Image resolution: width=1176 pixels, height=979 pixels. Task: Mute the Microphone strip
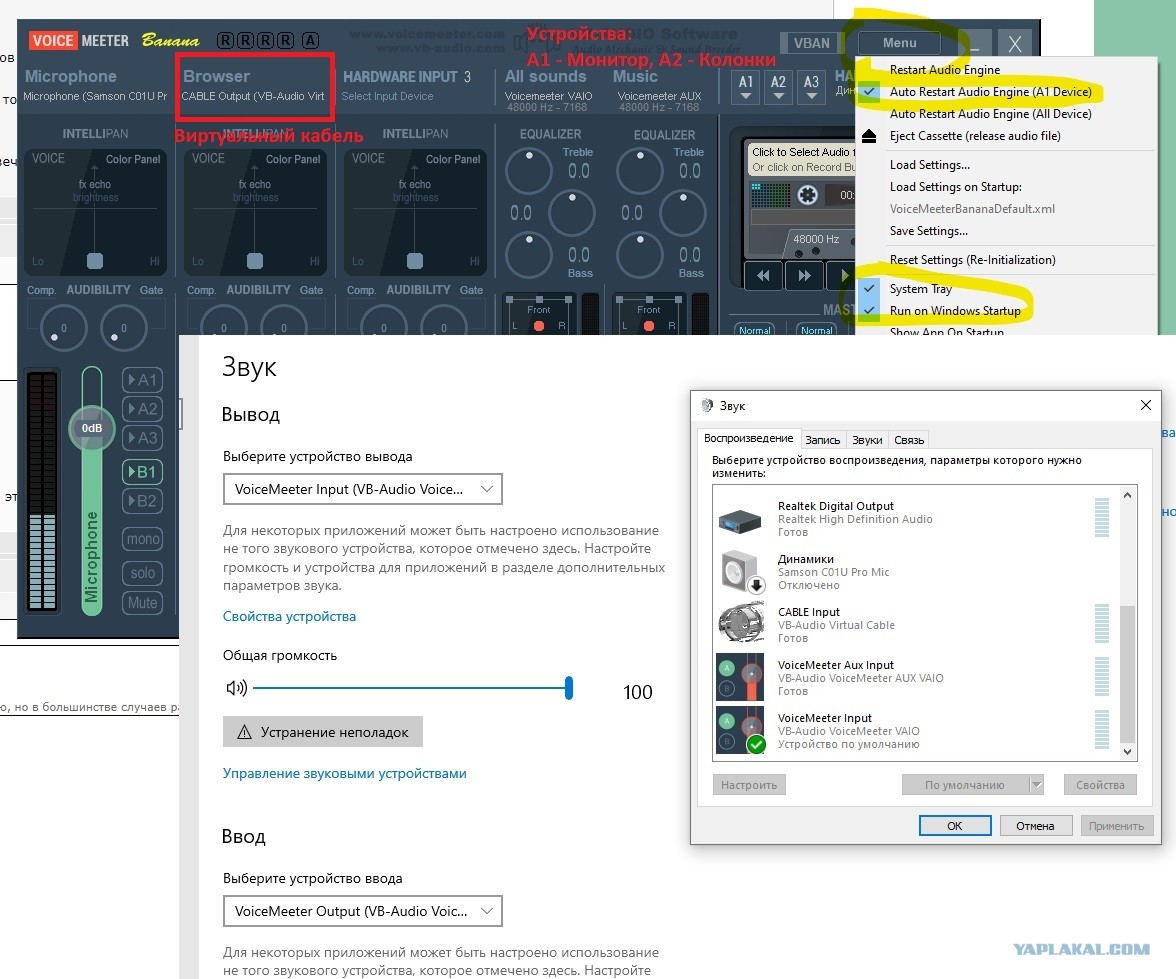[x=142, y=603]
